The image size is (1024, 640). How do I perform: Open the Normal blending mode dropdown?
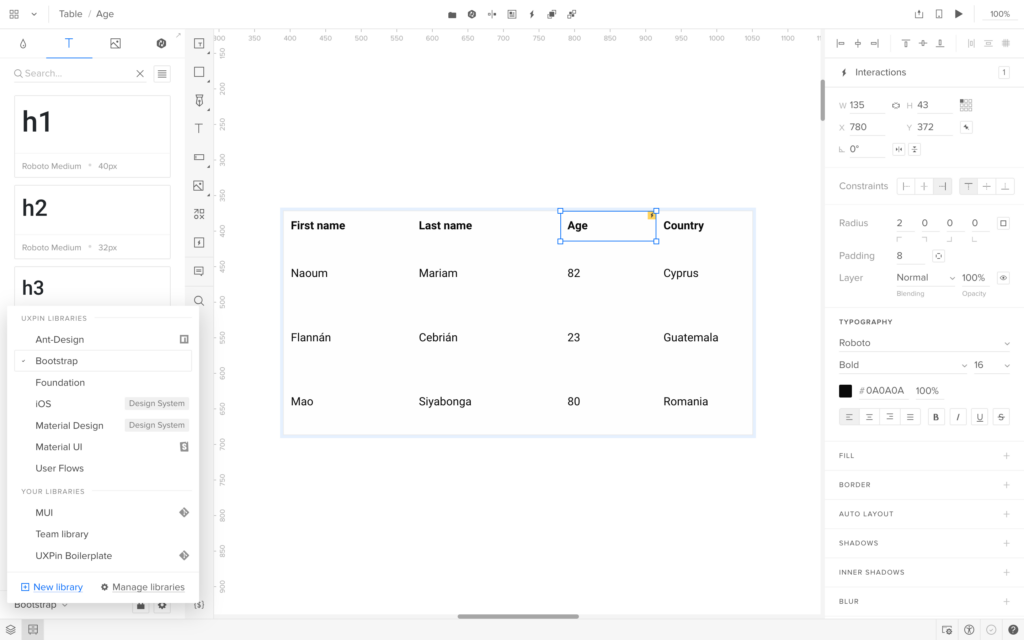[x=925, y=278]
